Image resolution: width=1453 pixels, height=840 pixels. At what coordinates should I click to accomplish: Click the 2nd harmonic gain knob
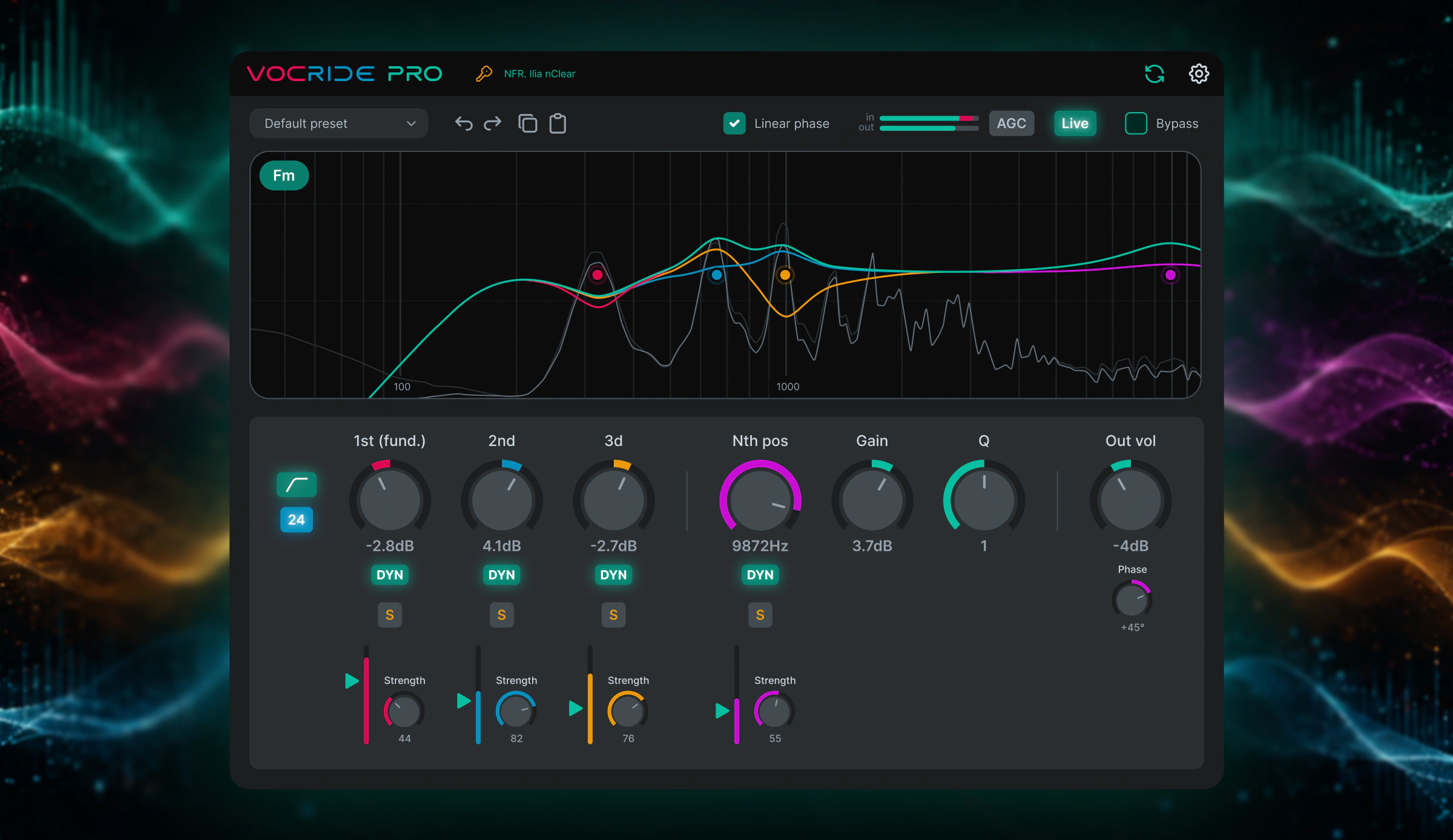click(x=501, y=500)
